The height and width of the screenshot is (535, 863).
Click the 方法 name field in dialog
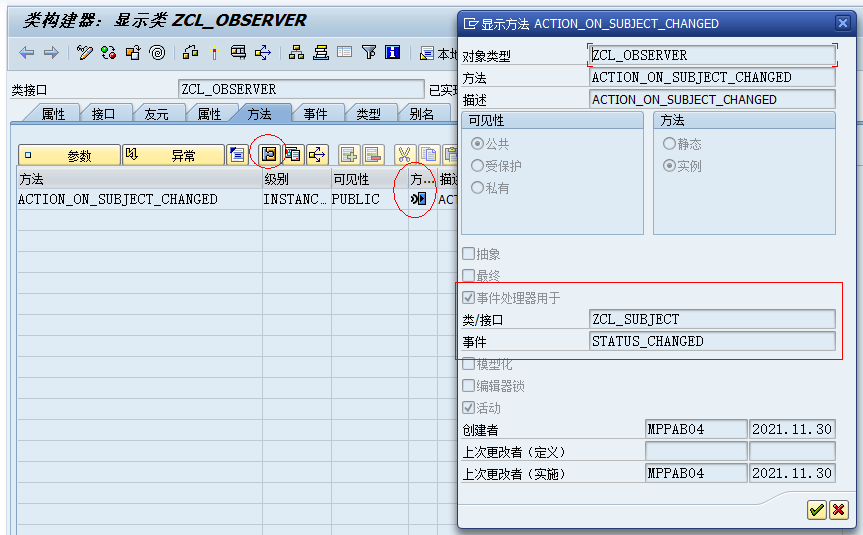(712, 77)
